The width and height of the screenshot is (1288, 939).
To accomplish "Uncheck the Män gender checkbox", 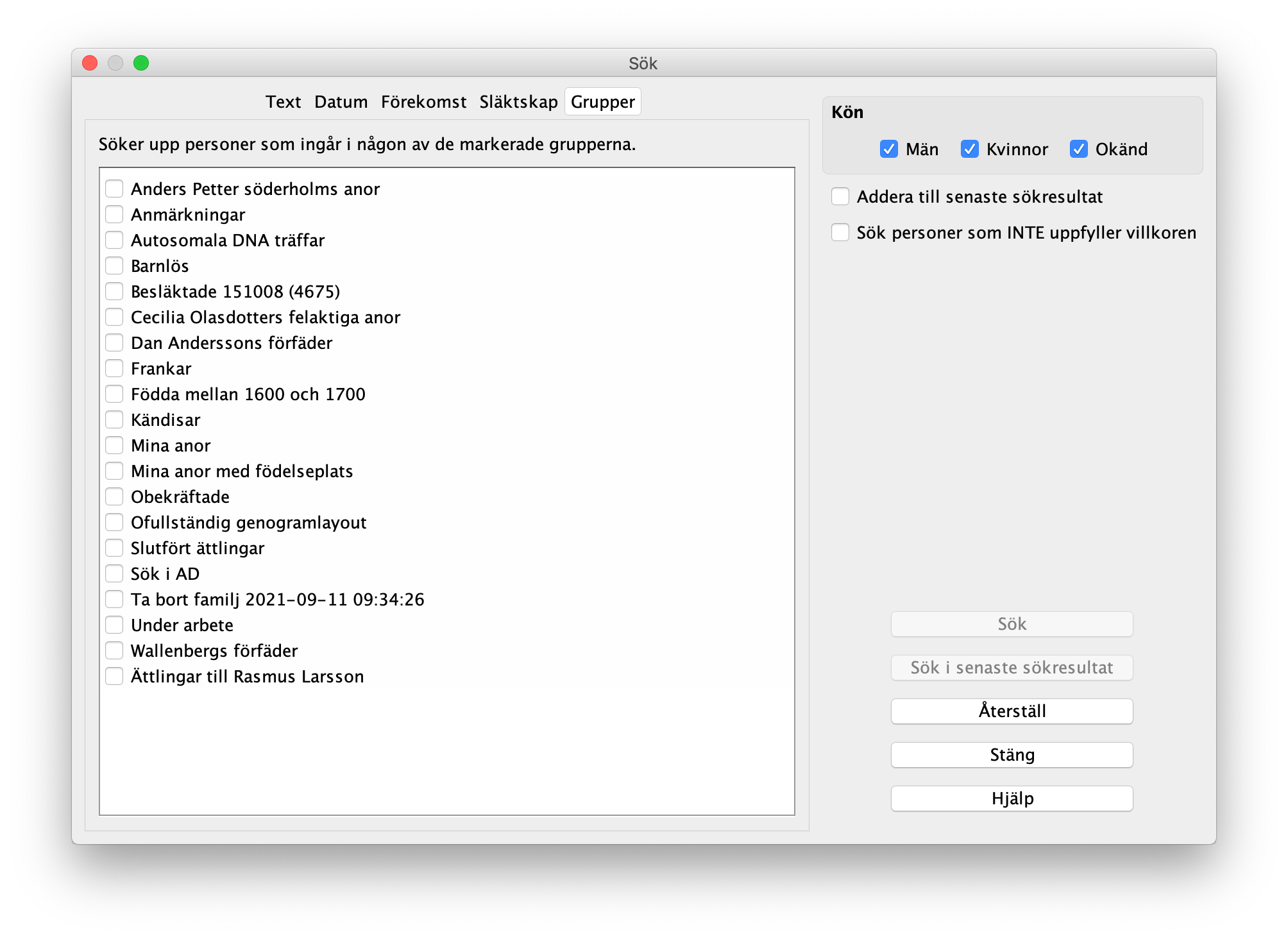I will (x=889, y=149).
